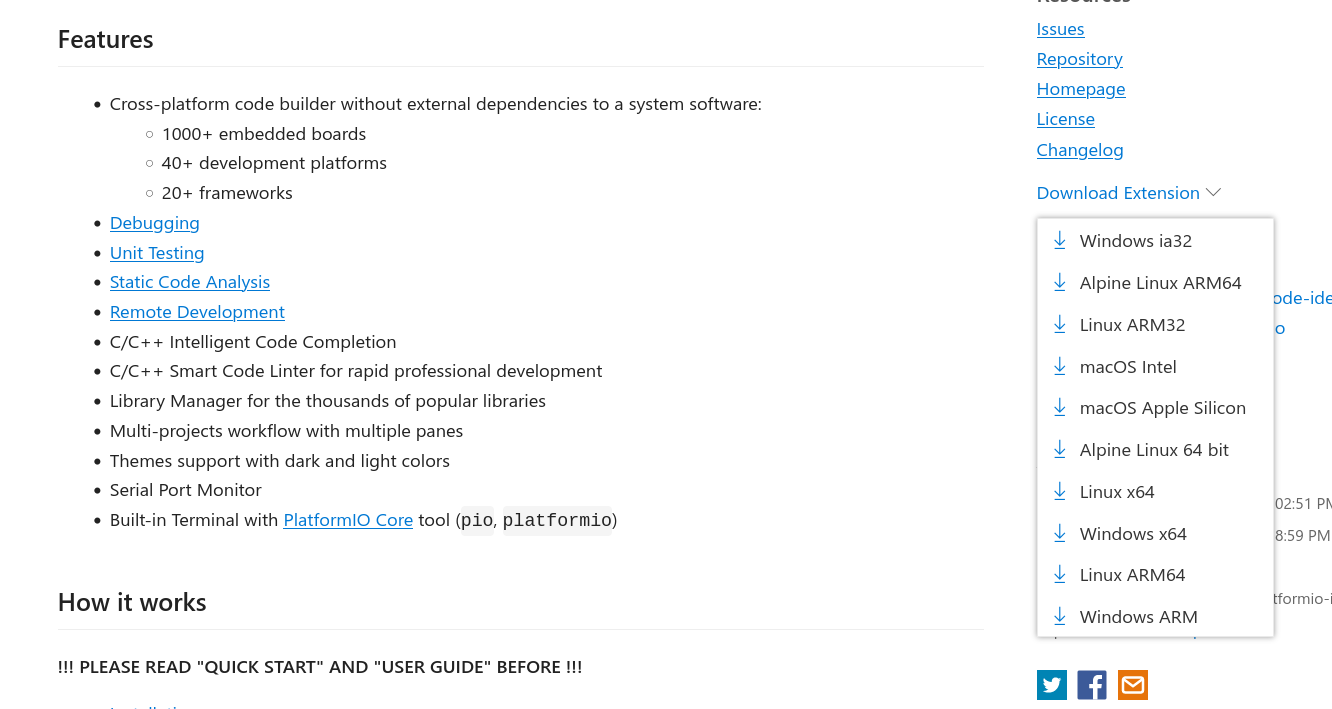Image resolution: width=1332 pixels, height=709 pixels.
Task: Share extension via Facebook icon
Action: click(x=1092, y=685)
